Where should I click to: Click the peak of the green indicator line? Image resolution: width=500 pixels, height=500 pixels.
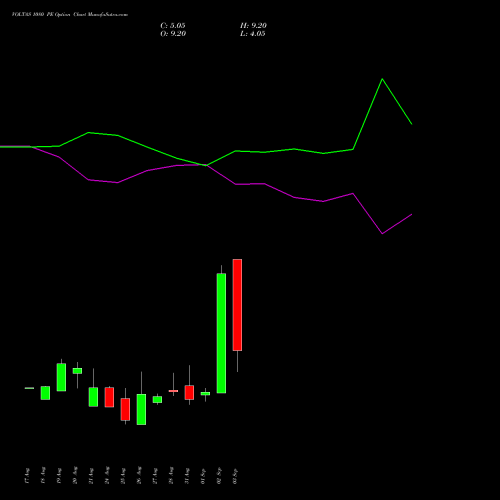382,79
